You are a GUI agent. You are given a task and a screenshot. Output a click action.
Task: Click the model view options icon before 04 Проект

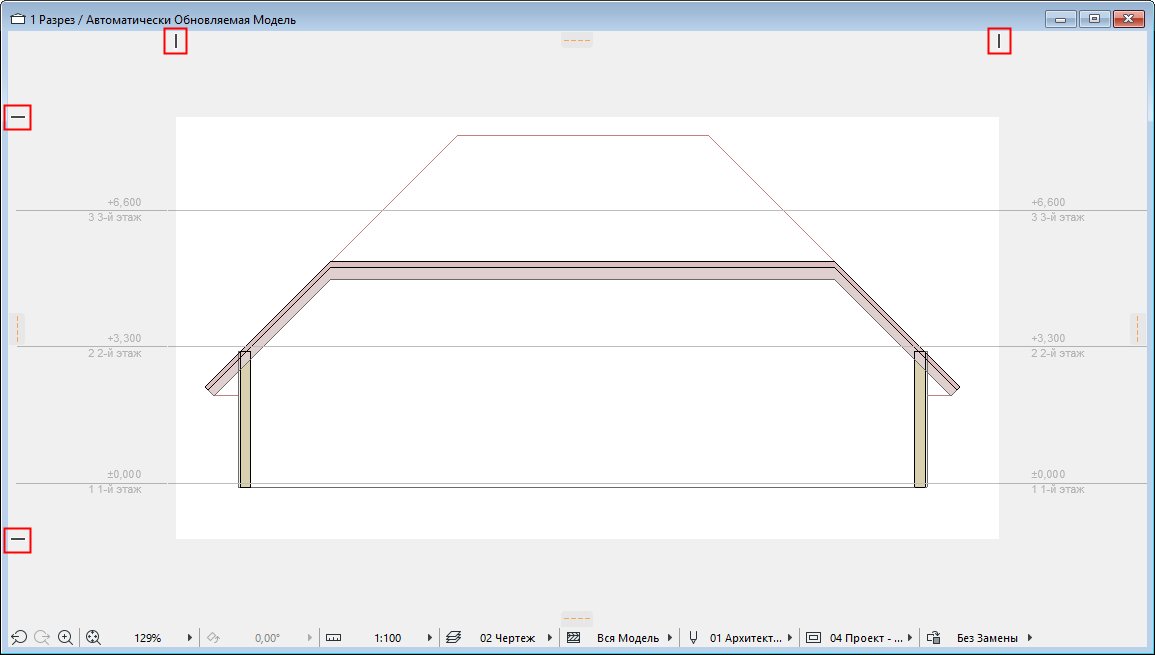[813, 637]
